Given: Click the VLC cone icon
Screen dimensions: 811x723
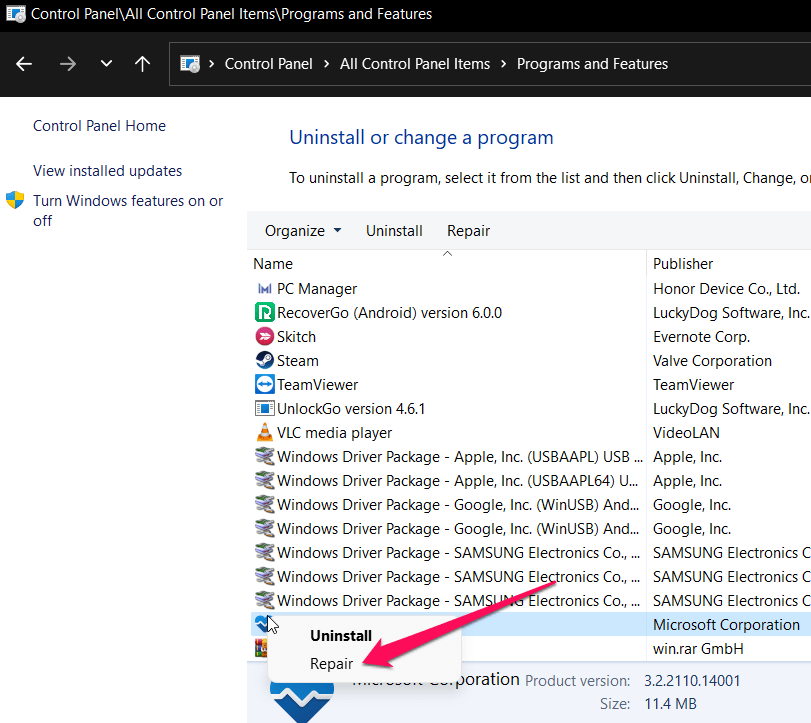Looking at the screenshot, I should [264, 432].
